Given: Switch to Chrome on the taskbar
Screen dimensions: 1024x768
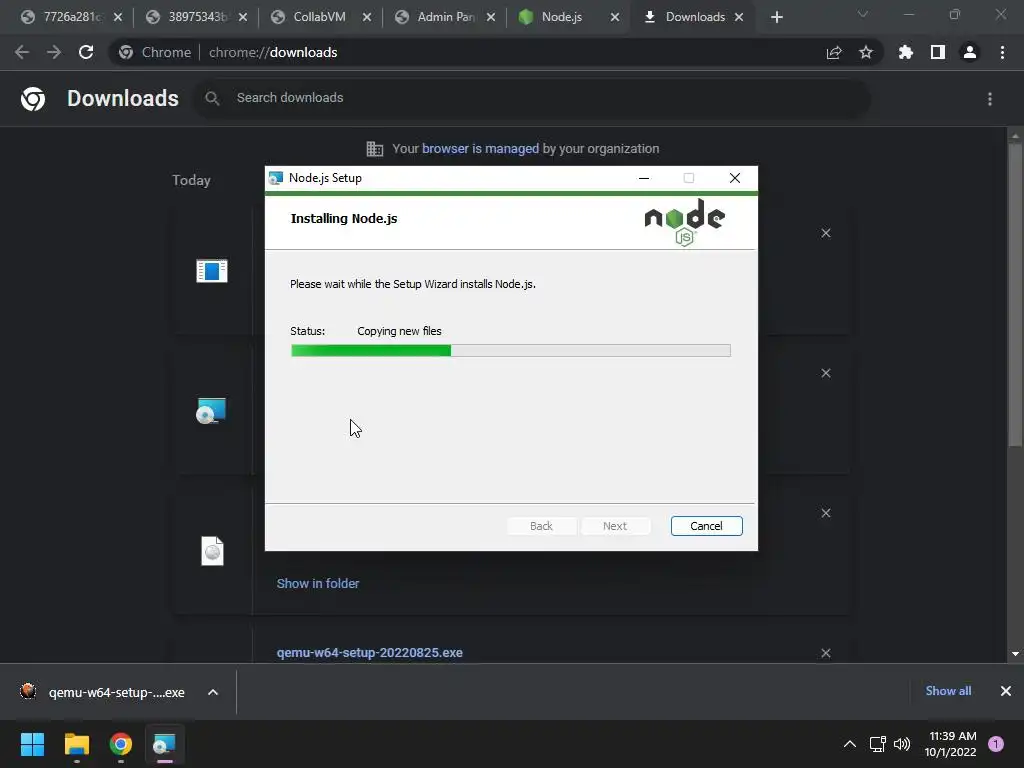Looking at the screenshot, I should pos(121,744).
